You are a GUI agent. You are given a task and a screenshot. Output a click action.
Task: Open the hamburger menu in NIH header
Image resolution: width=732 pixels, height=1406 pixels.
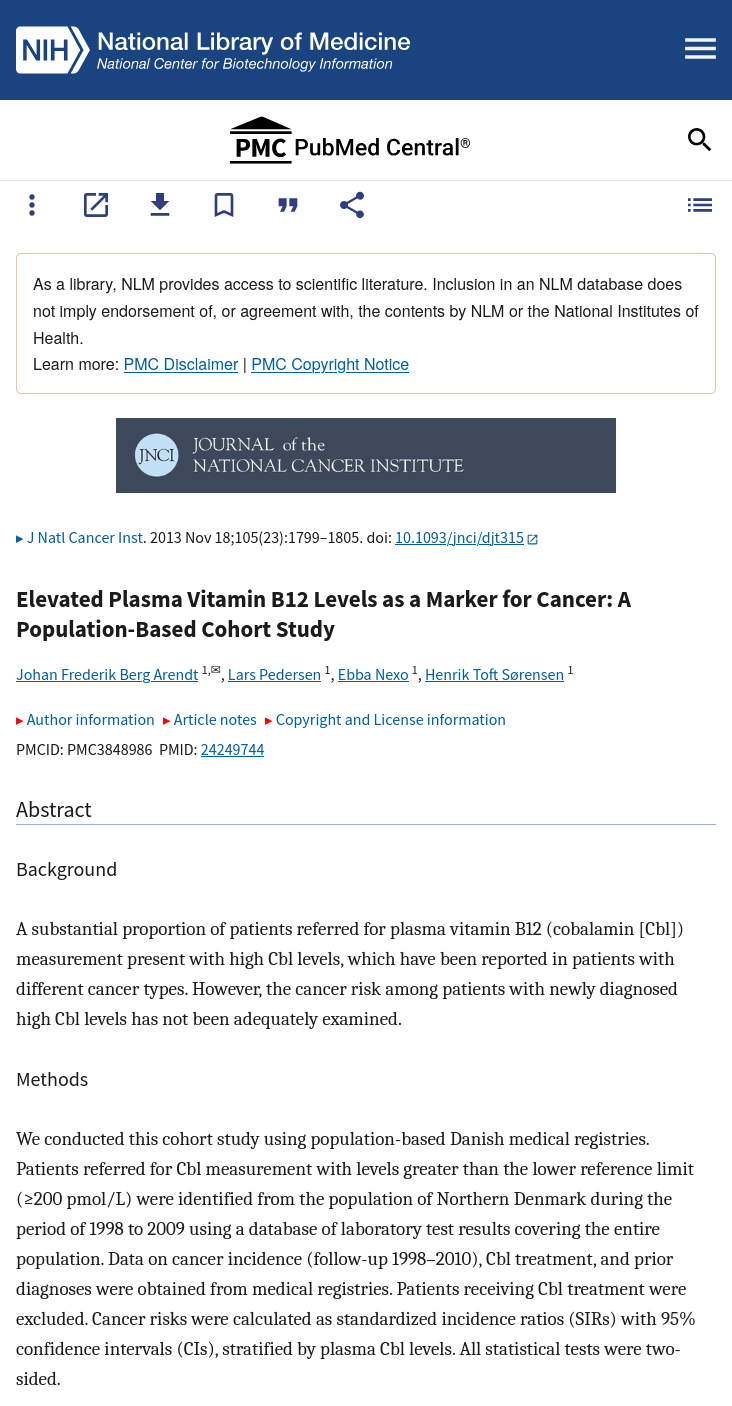tap(700, 49)
